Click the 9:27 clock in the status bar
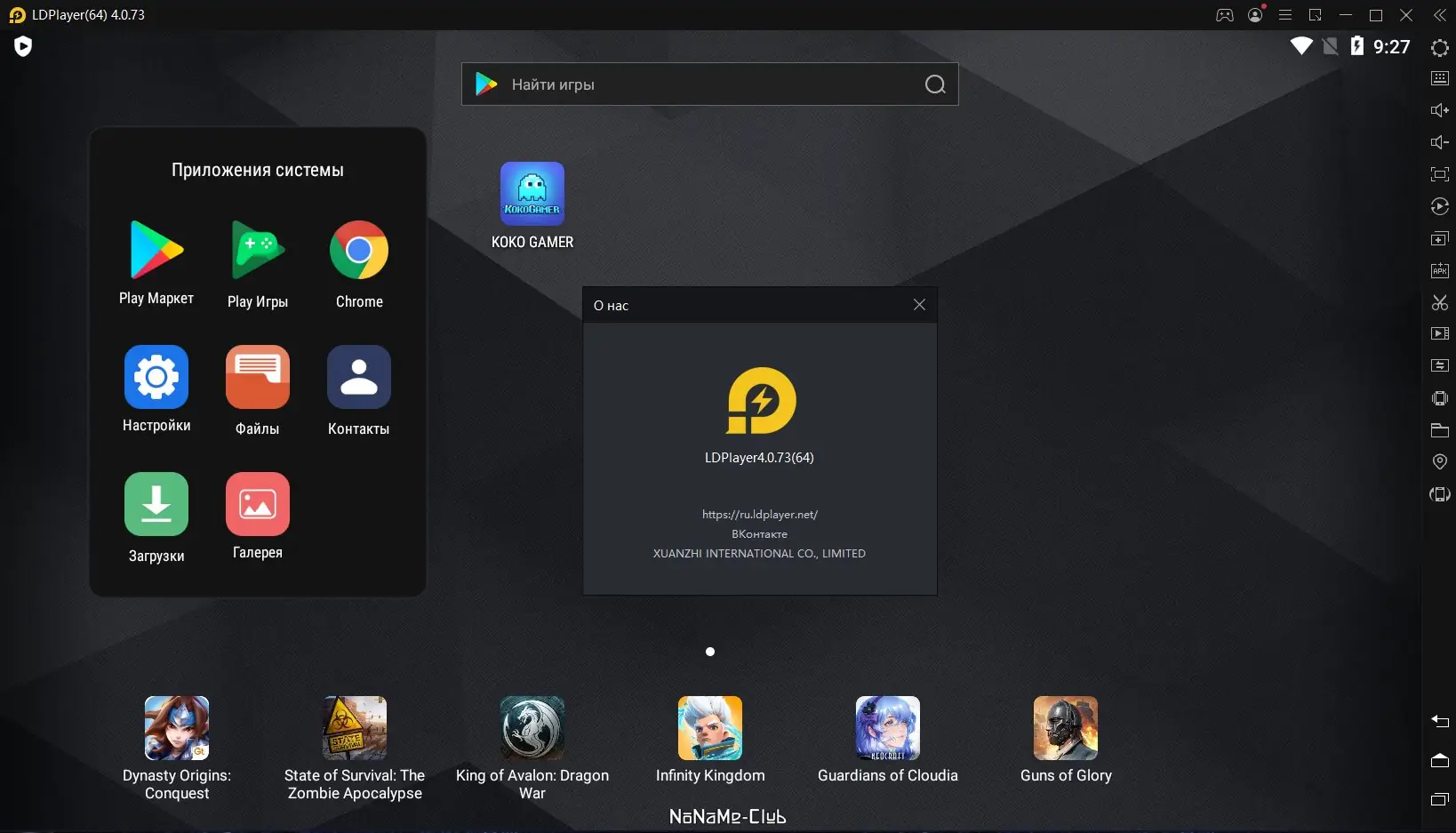Viewport: 1456px width, 833px height. 1392,47
